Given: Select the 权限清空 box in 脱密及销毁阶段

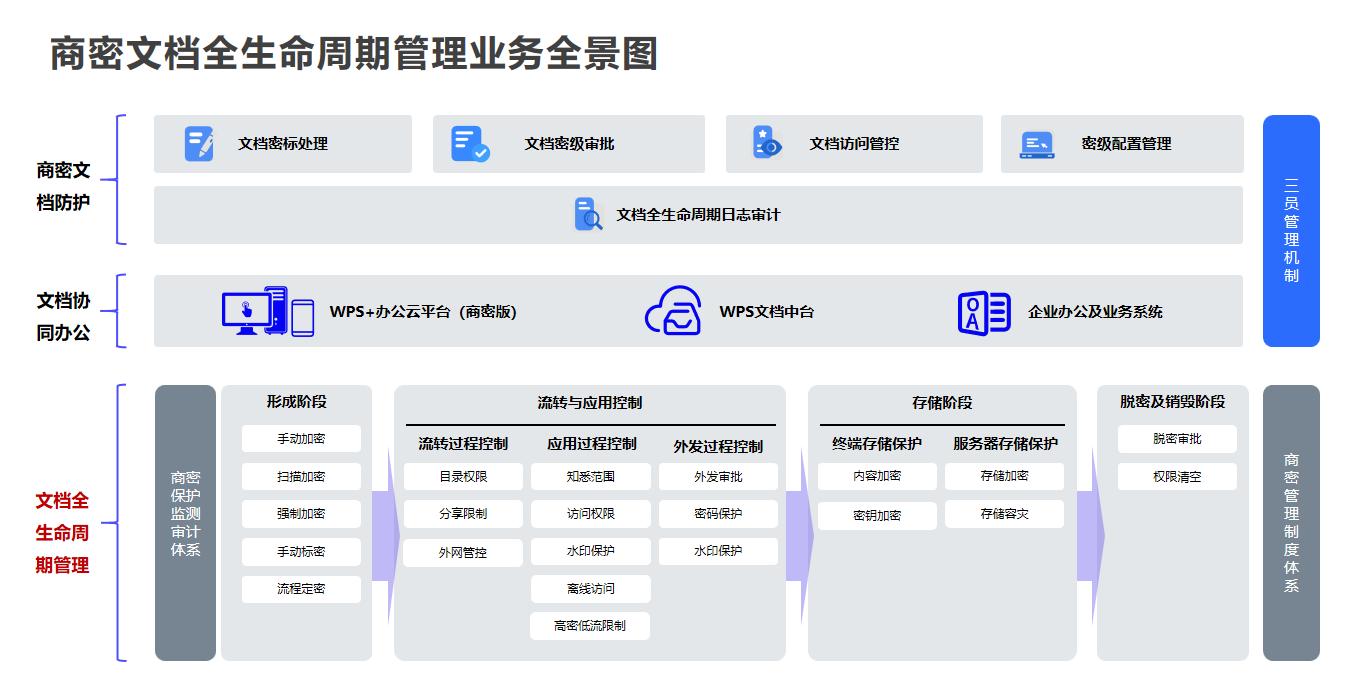Looking at the screenshot, I should click(x=1177, y=477).
